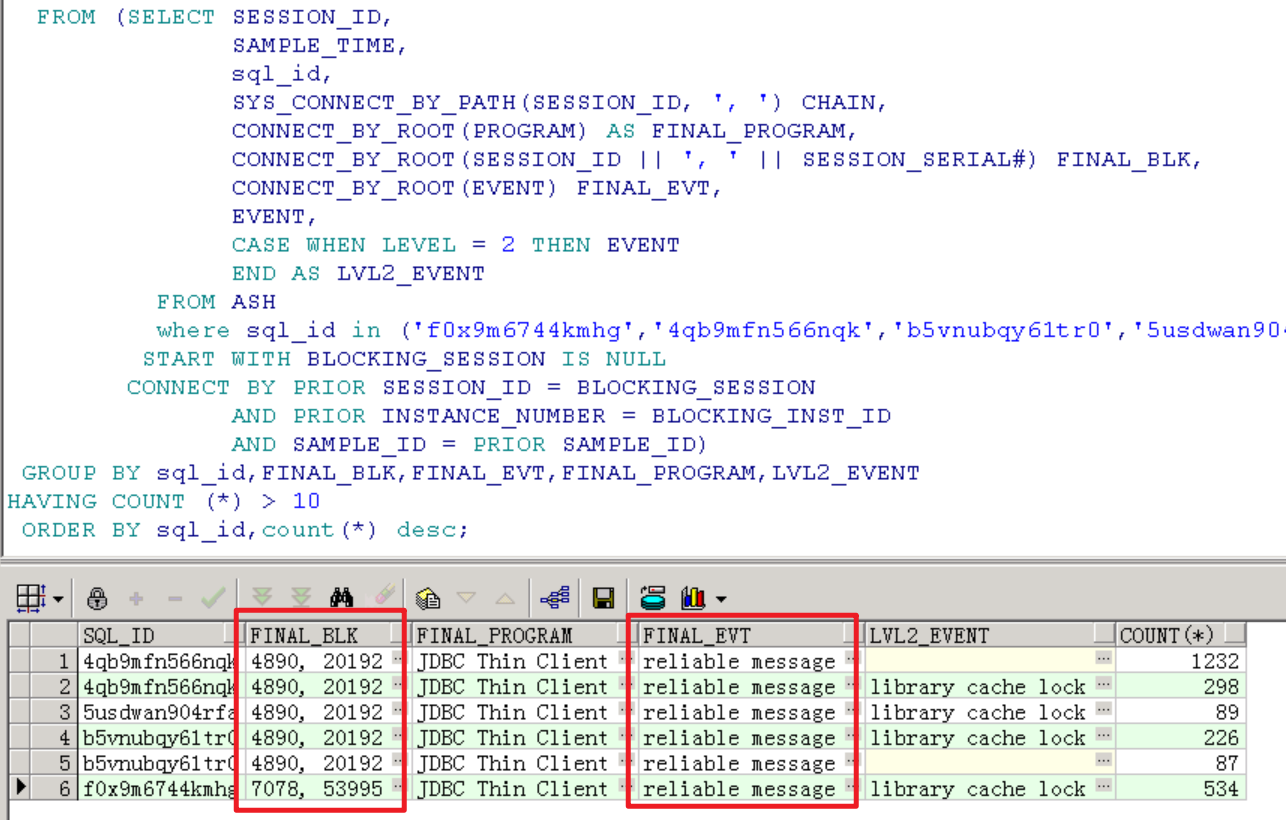
Task: Open Query By Example binoculars icon
Action: coord(341,598)
